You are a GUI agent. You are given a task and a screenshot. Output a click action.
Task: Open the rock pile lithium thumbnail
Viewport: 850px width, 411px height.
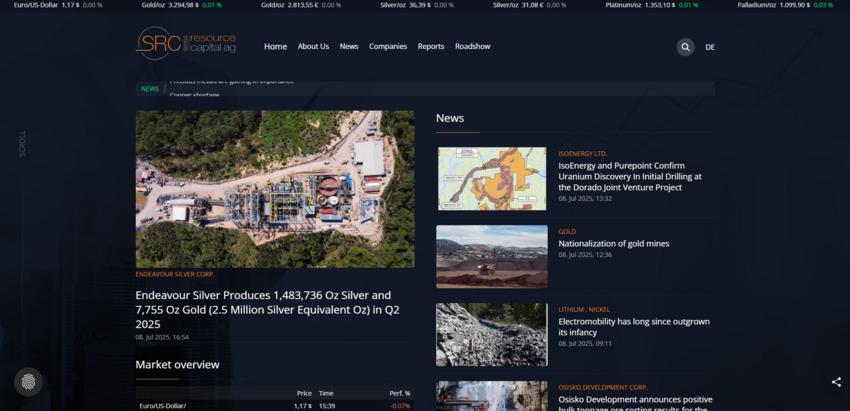(x=492, y=335)
